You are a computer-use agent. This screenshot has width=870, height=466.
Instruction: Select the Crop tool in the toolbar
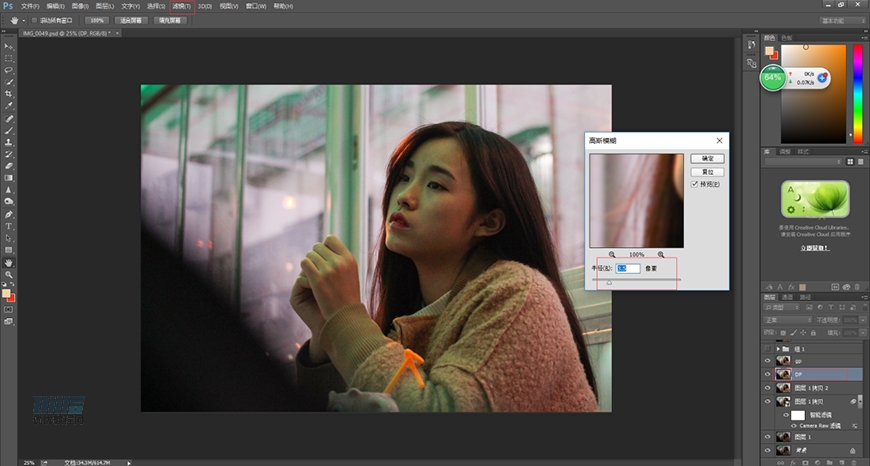coord(9,93)
